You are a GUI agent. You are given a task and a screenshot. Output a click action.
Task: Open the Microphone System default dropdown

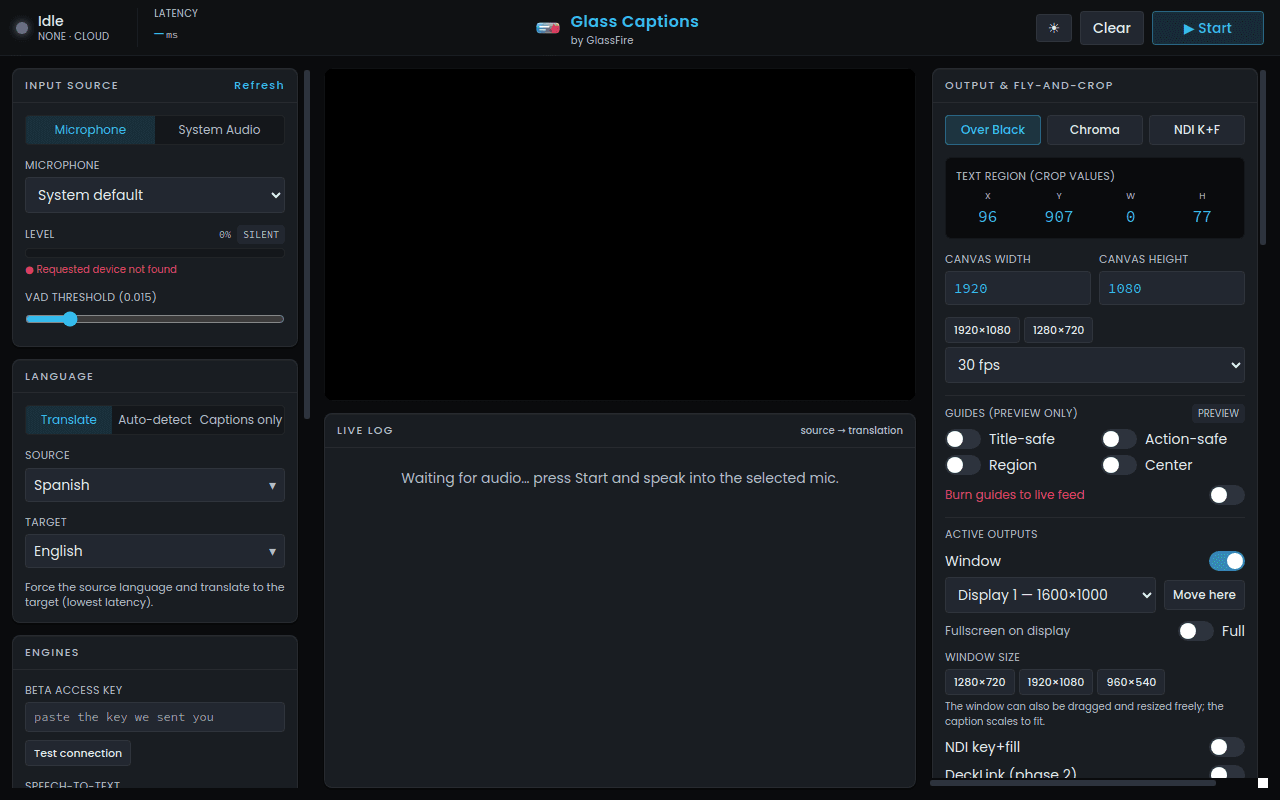[155, 195]
